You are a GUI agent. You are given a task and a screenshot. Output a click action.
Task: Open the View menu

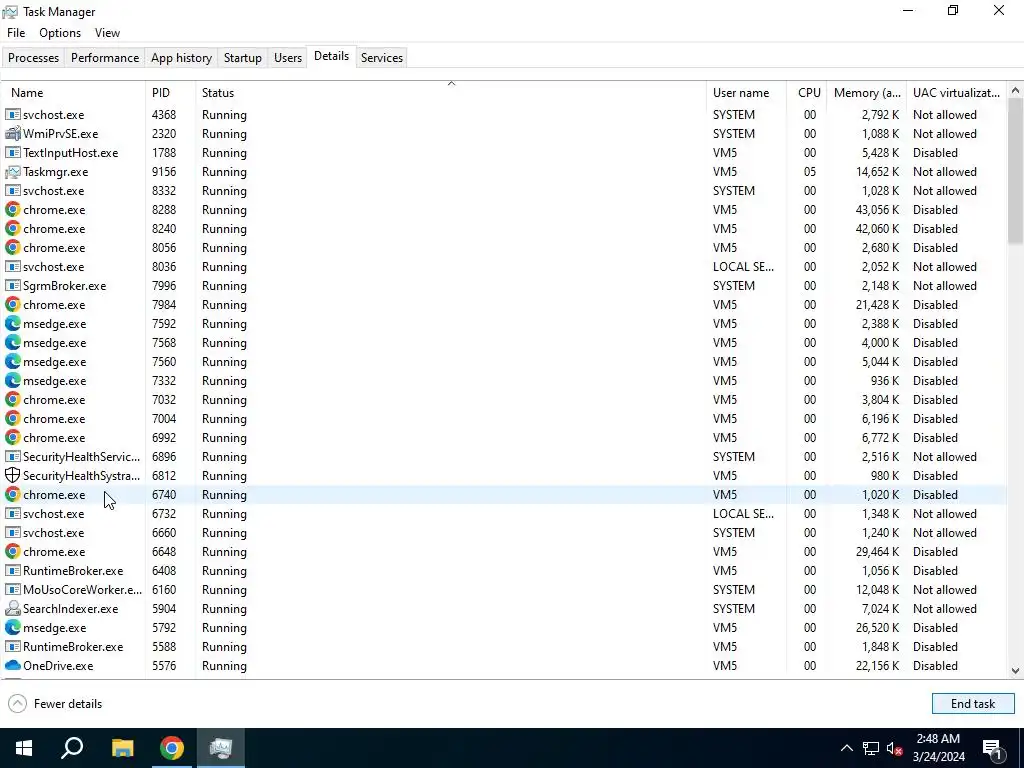107,33
